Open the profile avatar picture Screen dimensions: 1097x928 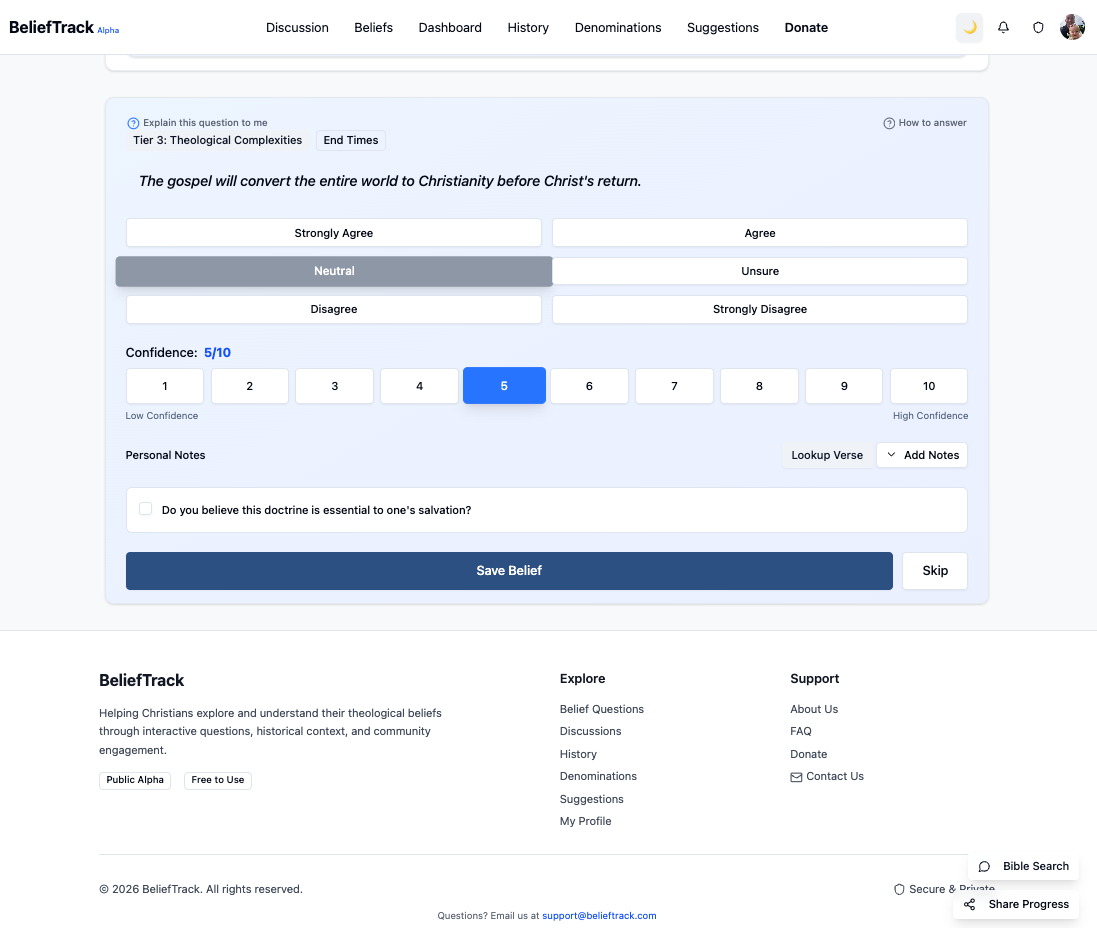tap(1072, 27)
